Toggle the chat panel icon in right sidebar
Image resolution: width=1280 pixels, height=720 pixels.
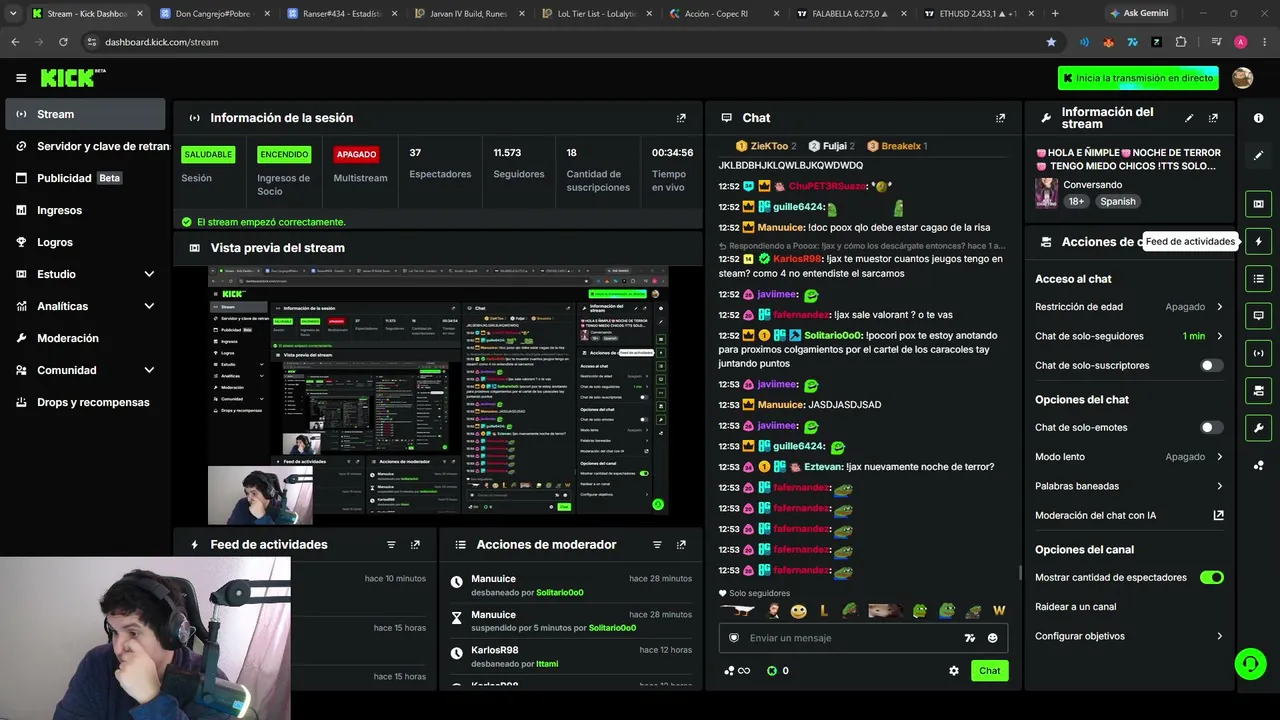click(x=1258, y=316)
